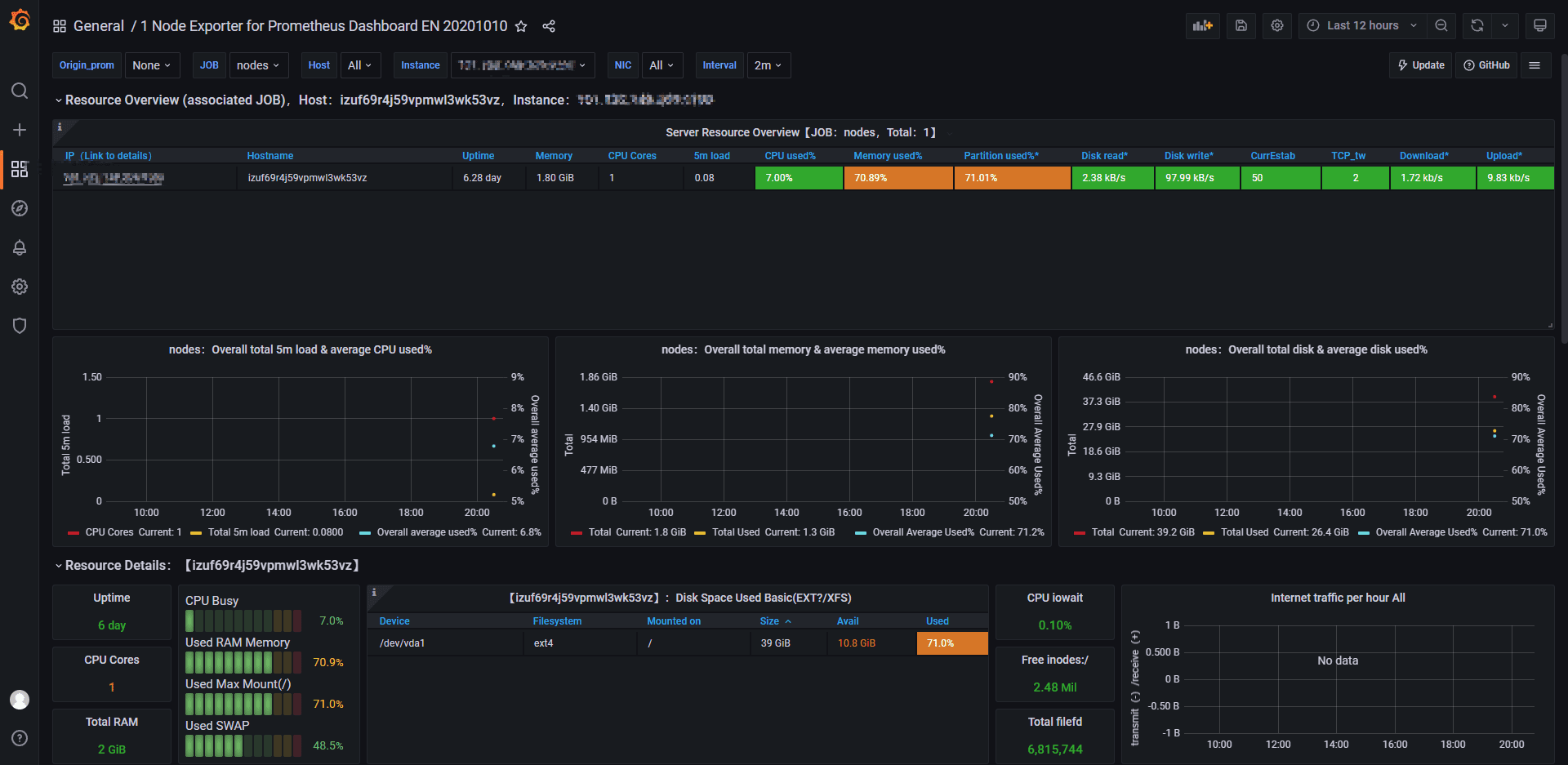The height and width of the screenshot is (765, 1568).
Task: Click the share dashboard icon
Action: pyautogui.click(x=549, y=26)
